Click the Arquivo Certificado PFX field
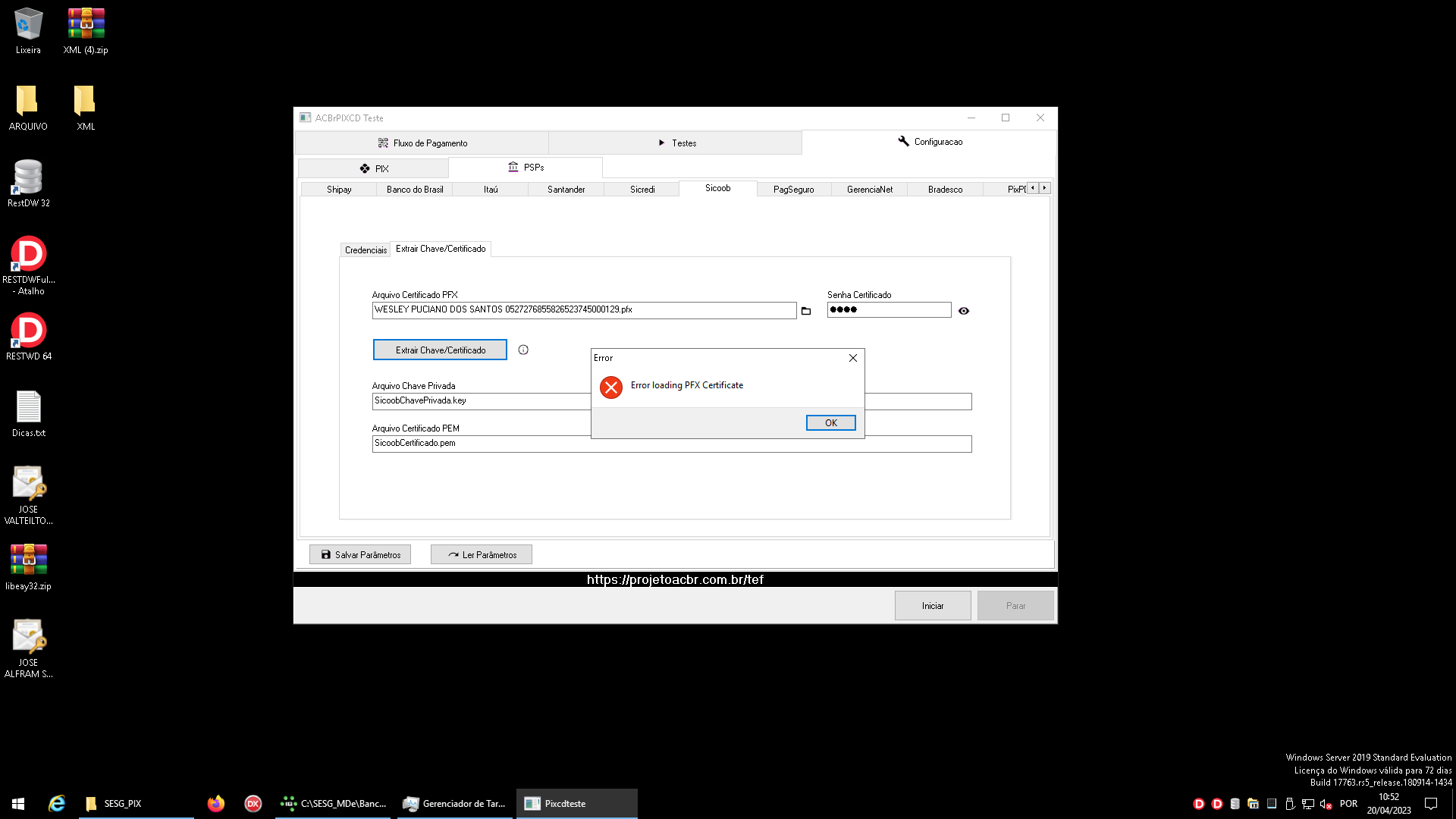The width and height of the screenshot is (1456, 819). coord(584,310)
